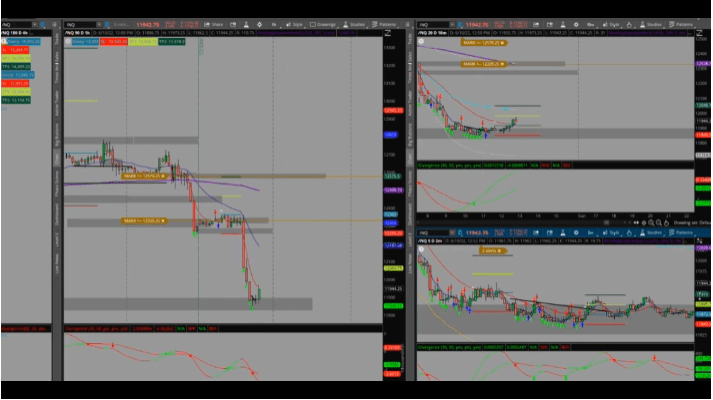
Task: Click the 10m chart horizontal scrollbar thumb
Action: tap(606, 223)
